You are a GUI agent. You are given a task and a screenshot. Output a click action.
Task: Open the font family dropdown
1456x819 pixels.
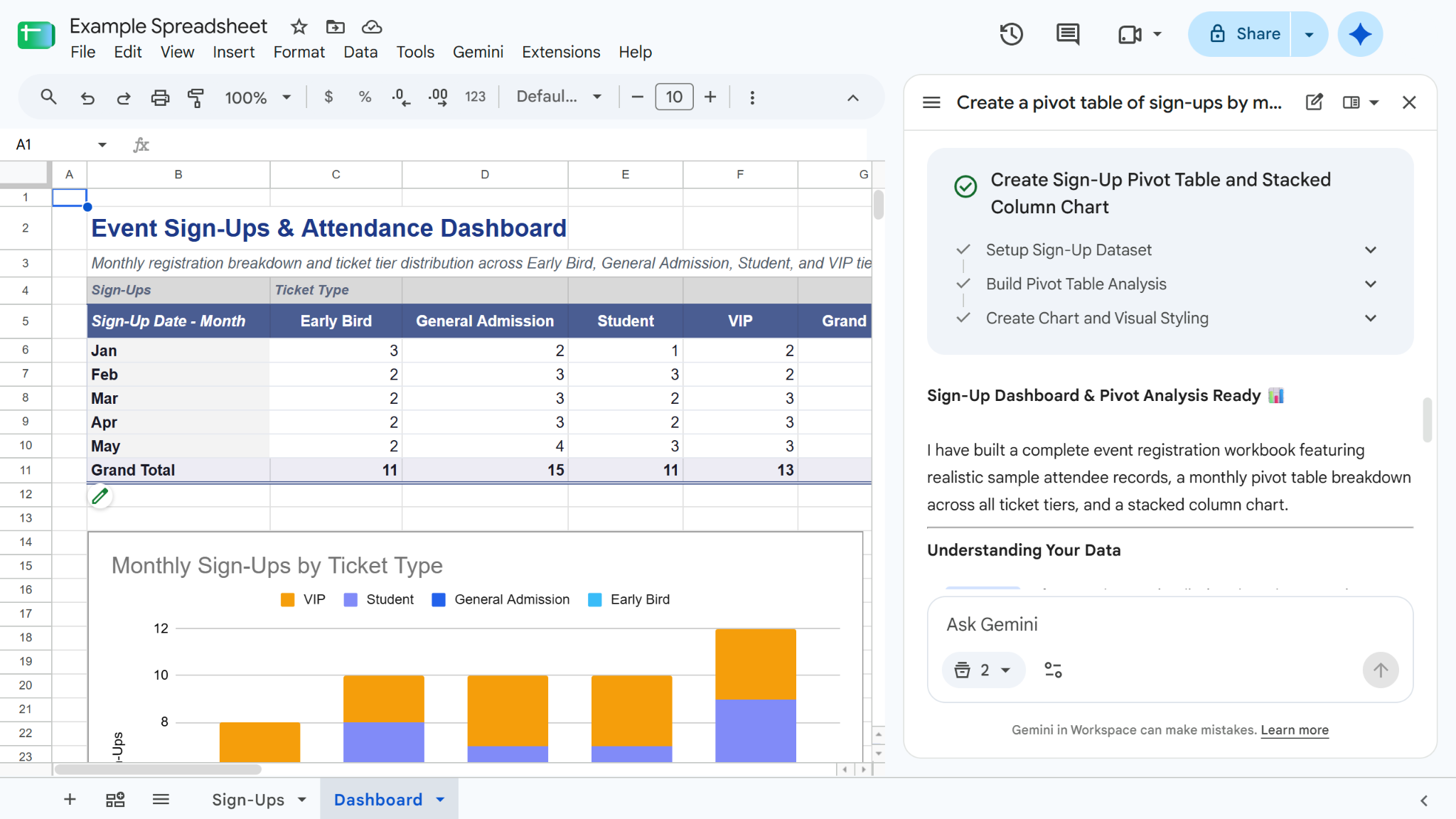click(x=559, y=97)
